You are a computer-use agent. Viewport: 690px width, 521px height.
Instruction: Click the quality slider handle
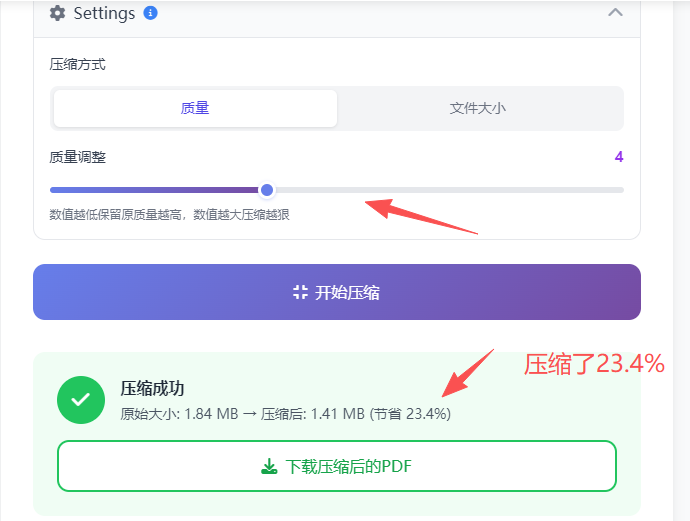coord(267,190)
